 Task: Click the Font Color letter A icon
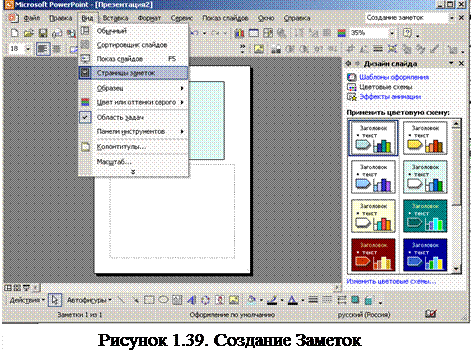(292, 300)
